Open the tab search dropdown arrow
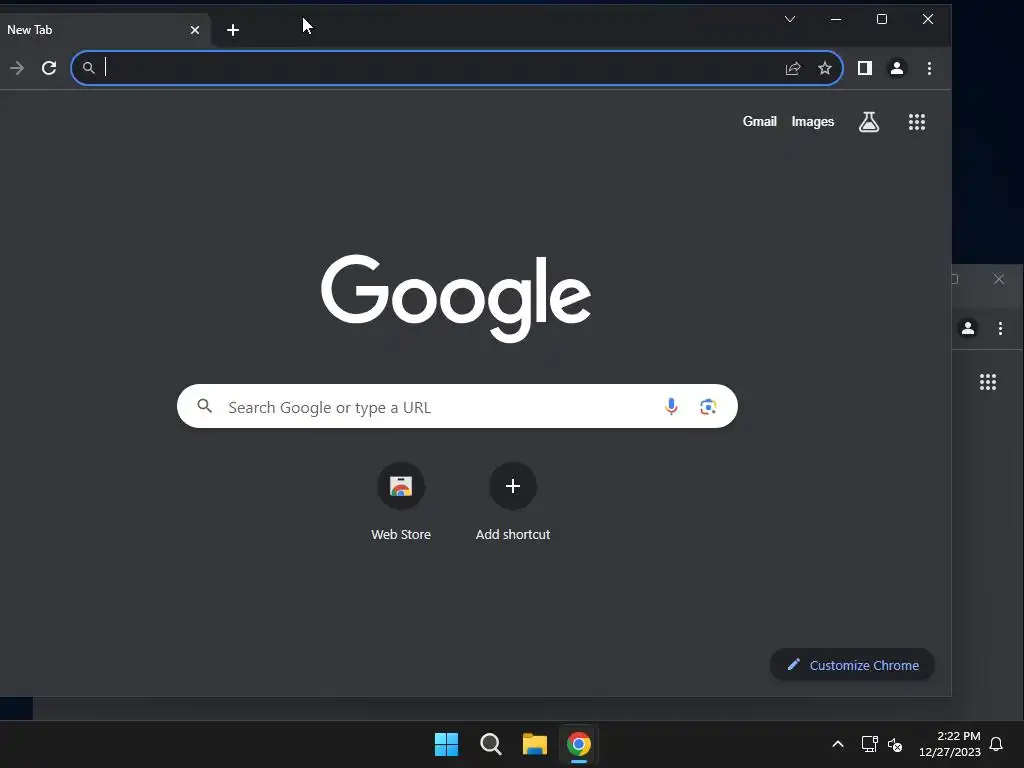 coord(790,19)
